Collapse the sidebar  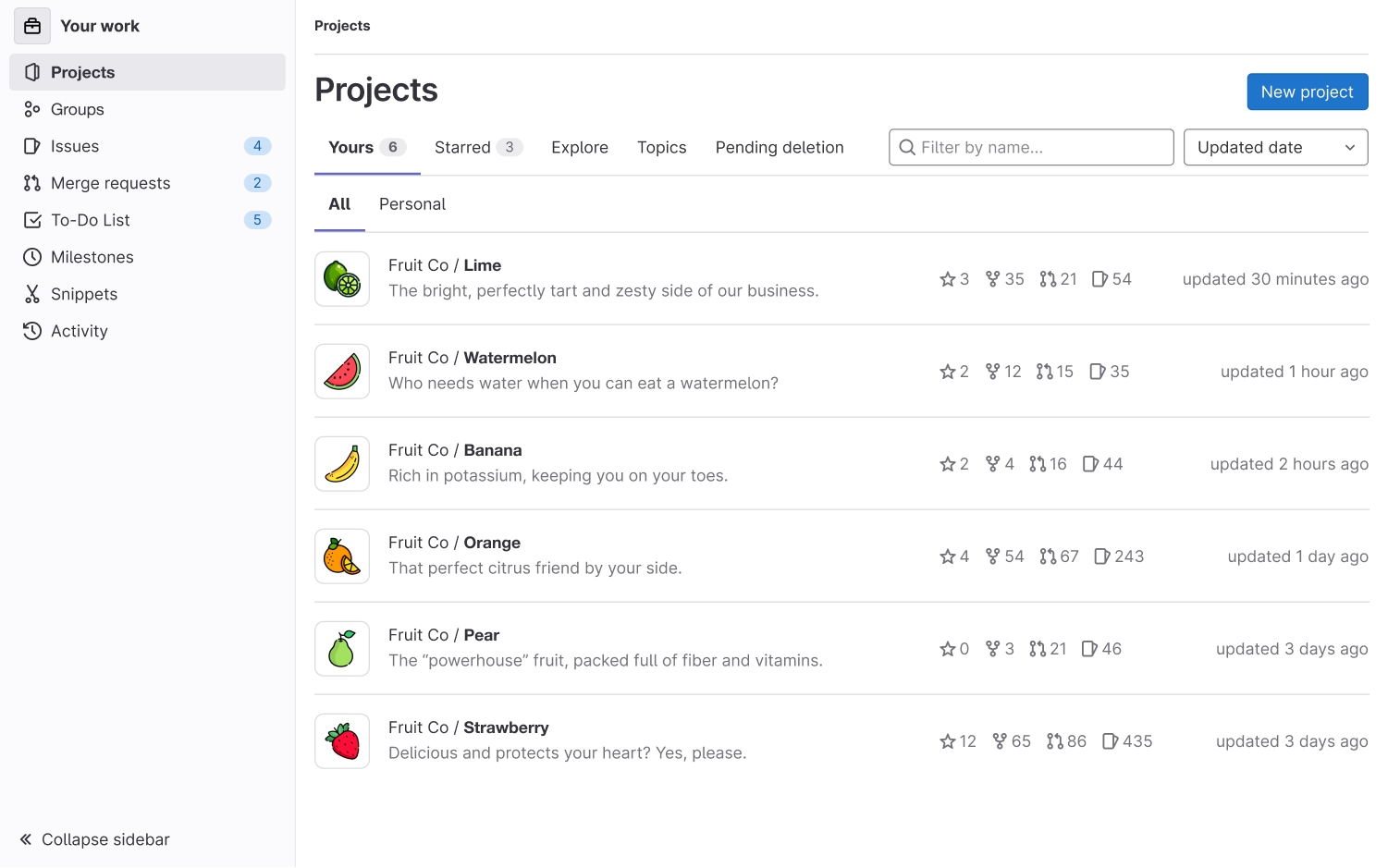click(94, 839)
